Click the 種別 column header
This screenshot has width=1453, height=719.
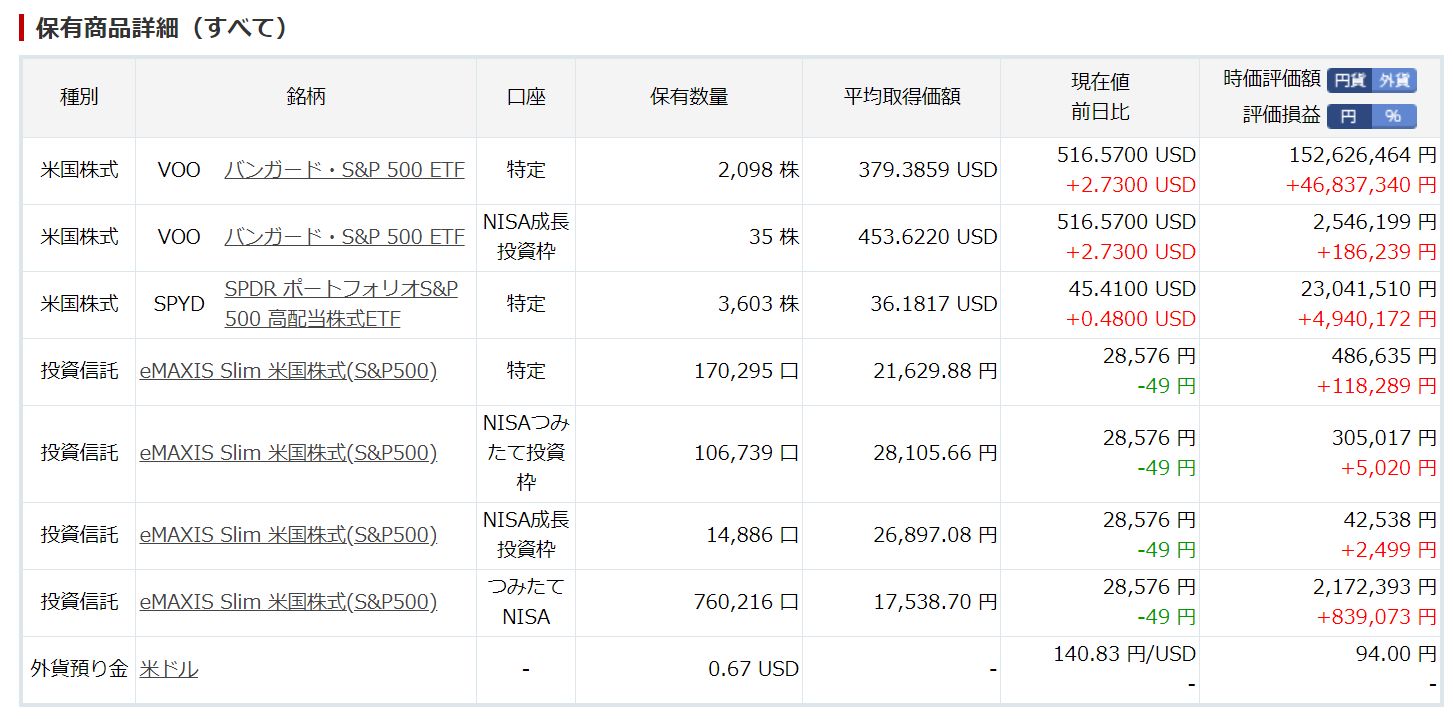(79, 97)
